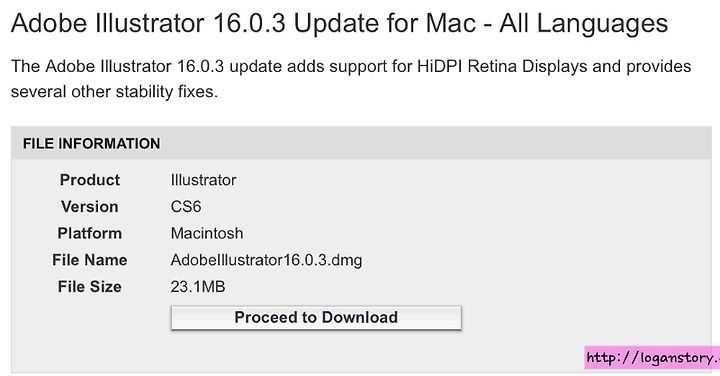
Task: Click the Product row label
Action: 90,180
